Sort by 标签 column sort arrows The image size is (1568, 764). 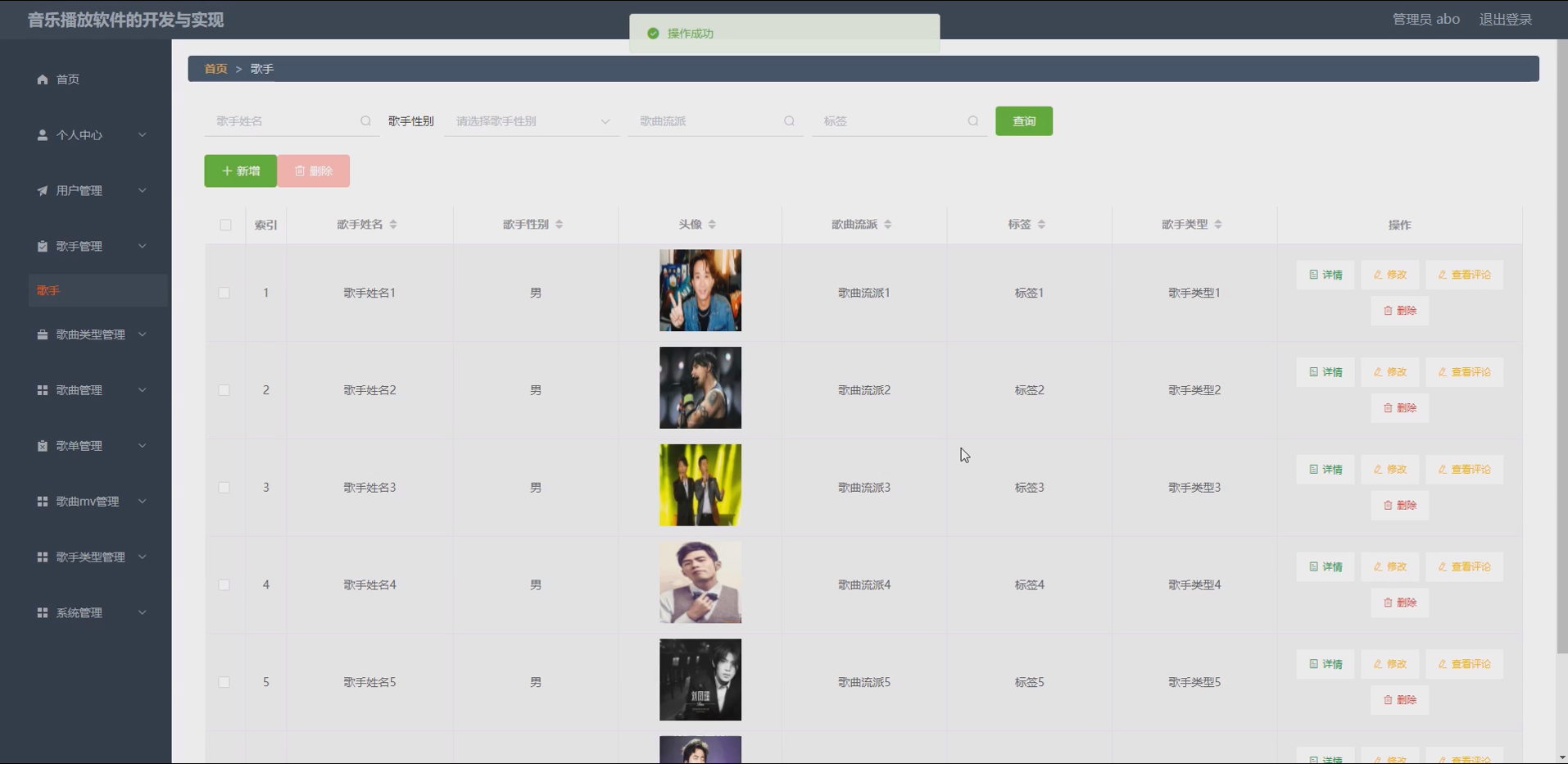1041,225
